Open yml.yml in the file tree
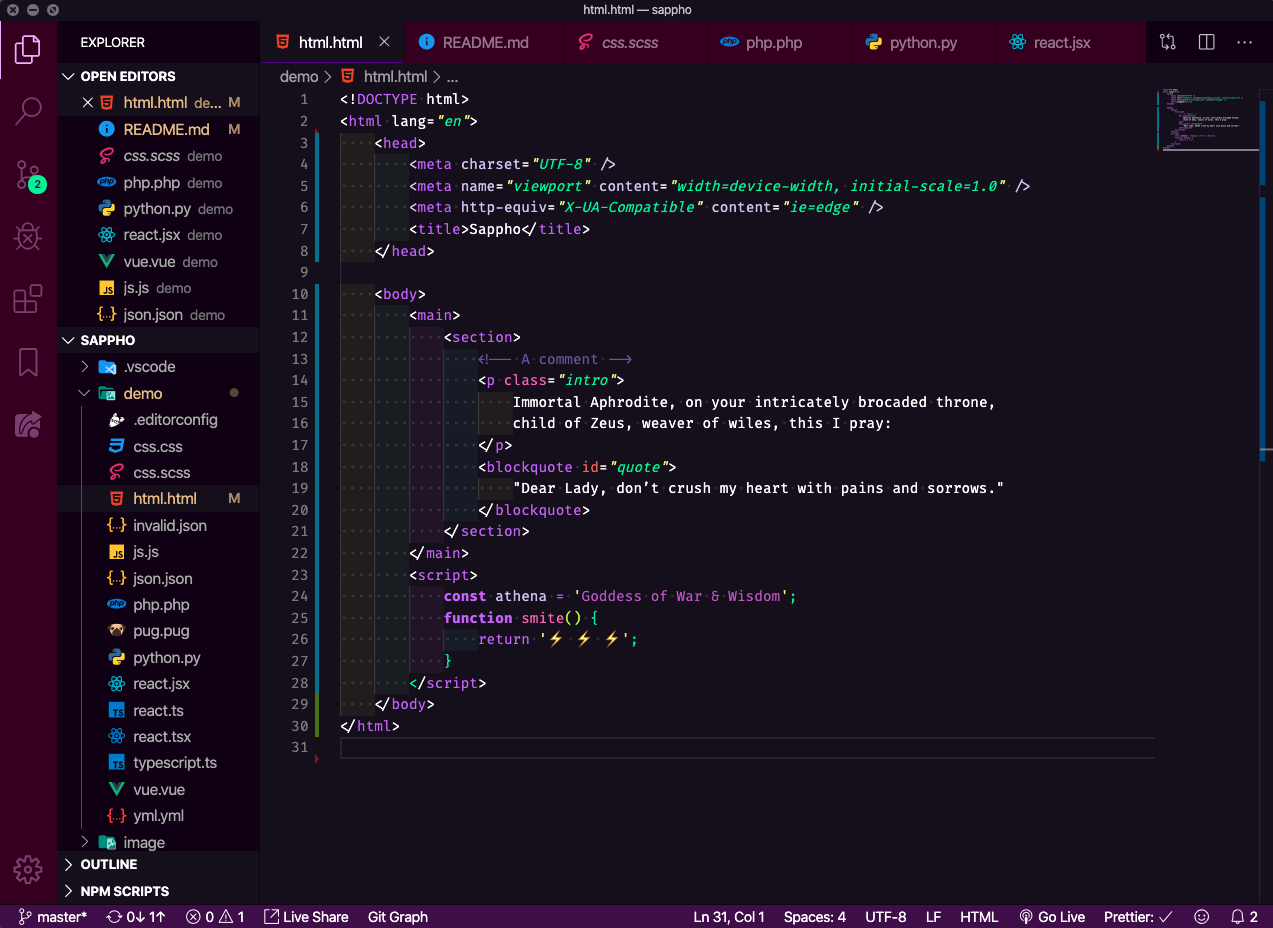1273x928 pixels. (x=158, y=815)
